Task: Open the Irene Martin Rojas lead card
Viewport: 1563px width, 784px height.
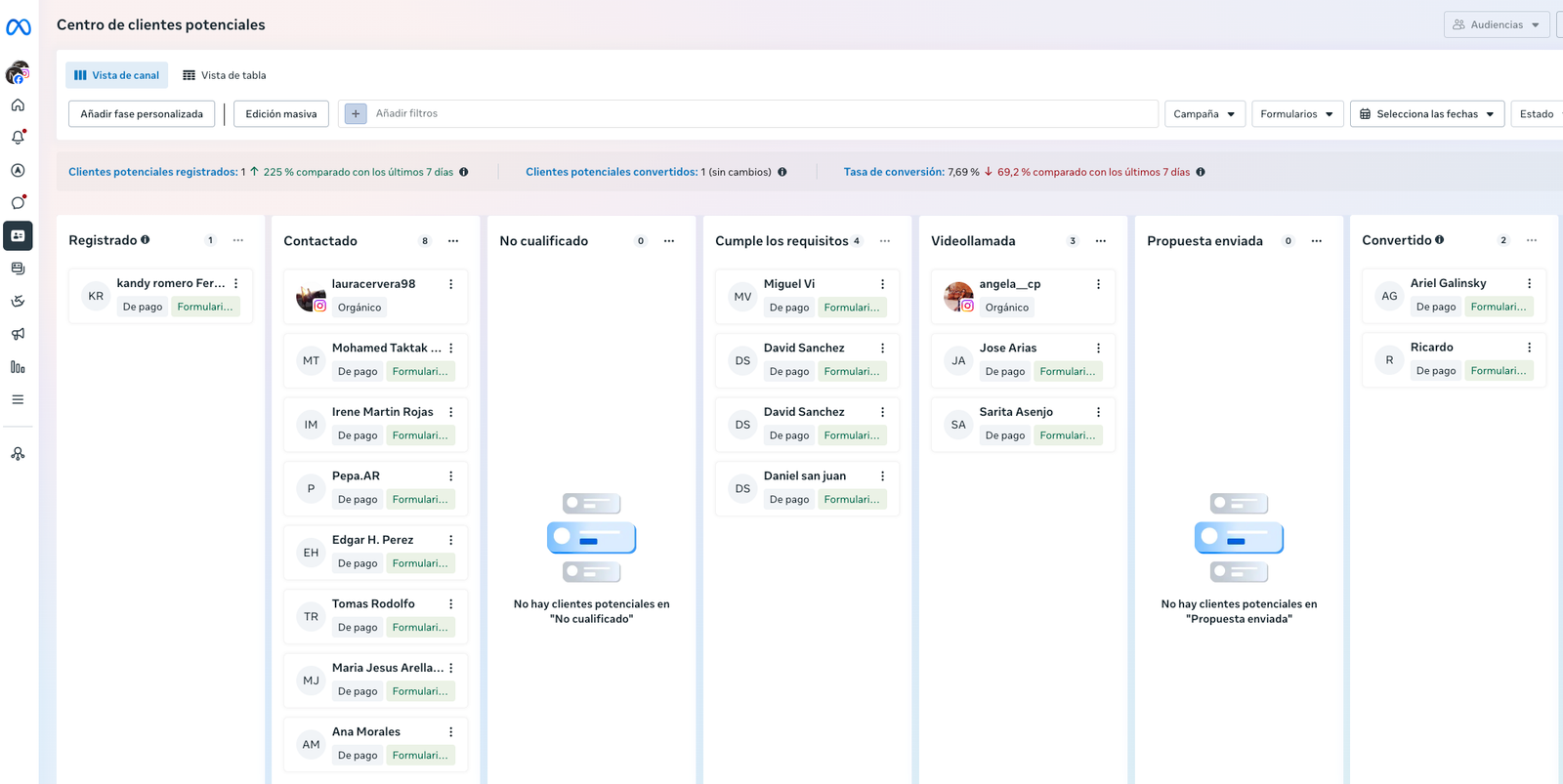Action: pyautogui.click(x=376, y=424)
